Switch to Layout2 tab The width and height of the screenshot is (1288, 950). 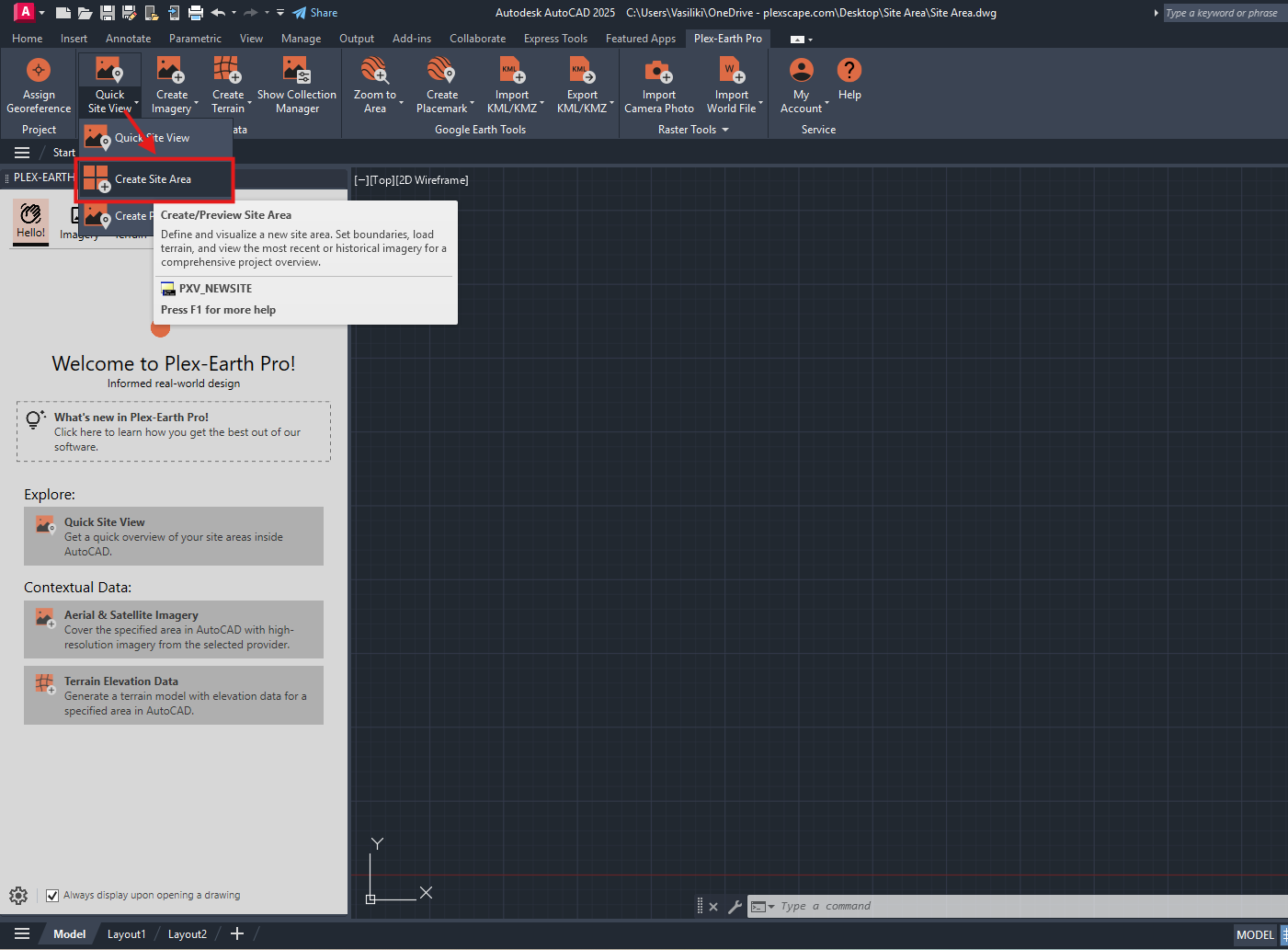pyautogui.click(x=188, y=934)
